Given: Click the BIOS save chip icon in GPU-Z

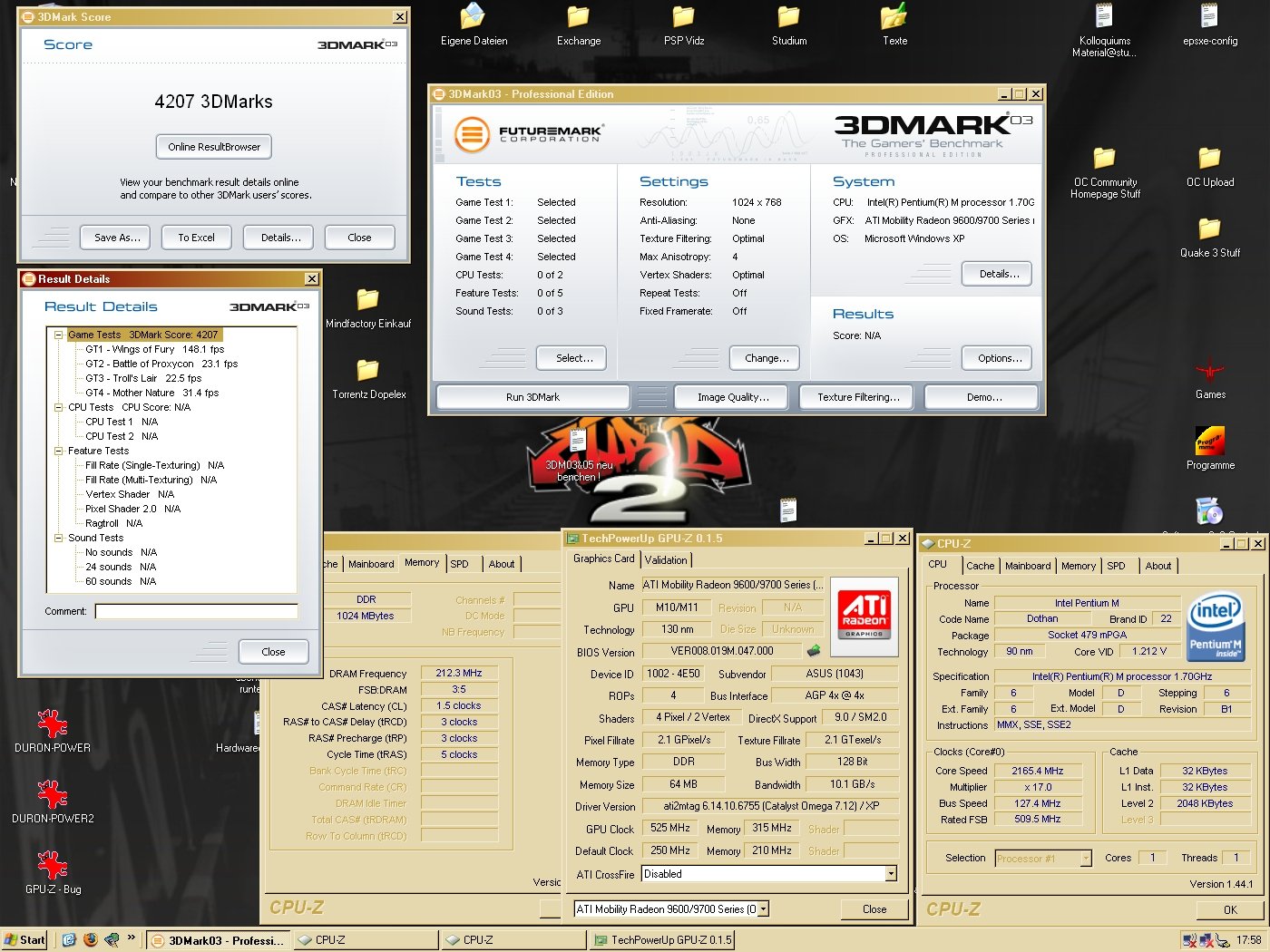Looking at the screenshot, I should 814,651.
